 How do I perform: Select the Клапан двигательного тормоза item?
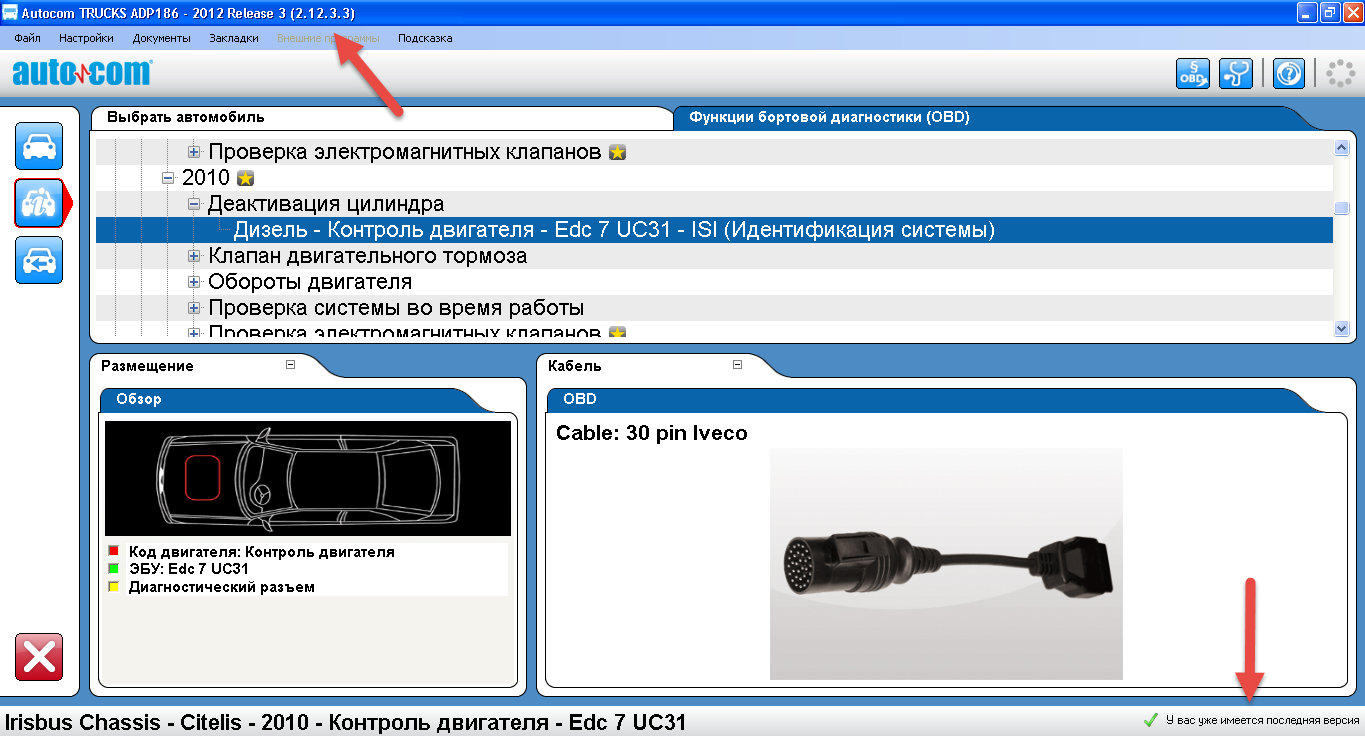coord(368,256)
